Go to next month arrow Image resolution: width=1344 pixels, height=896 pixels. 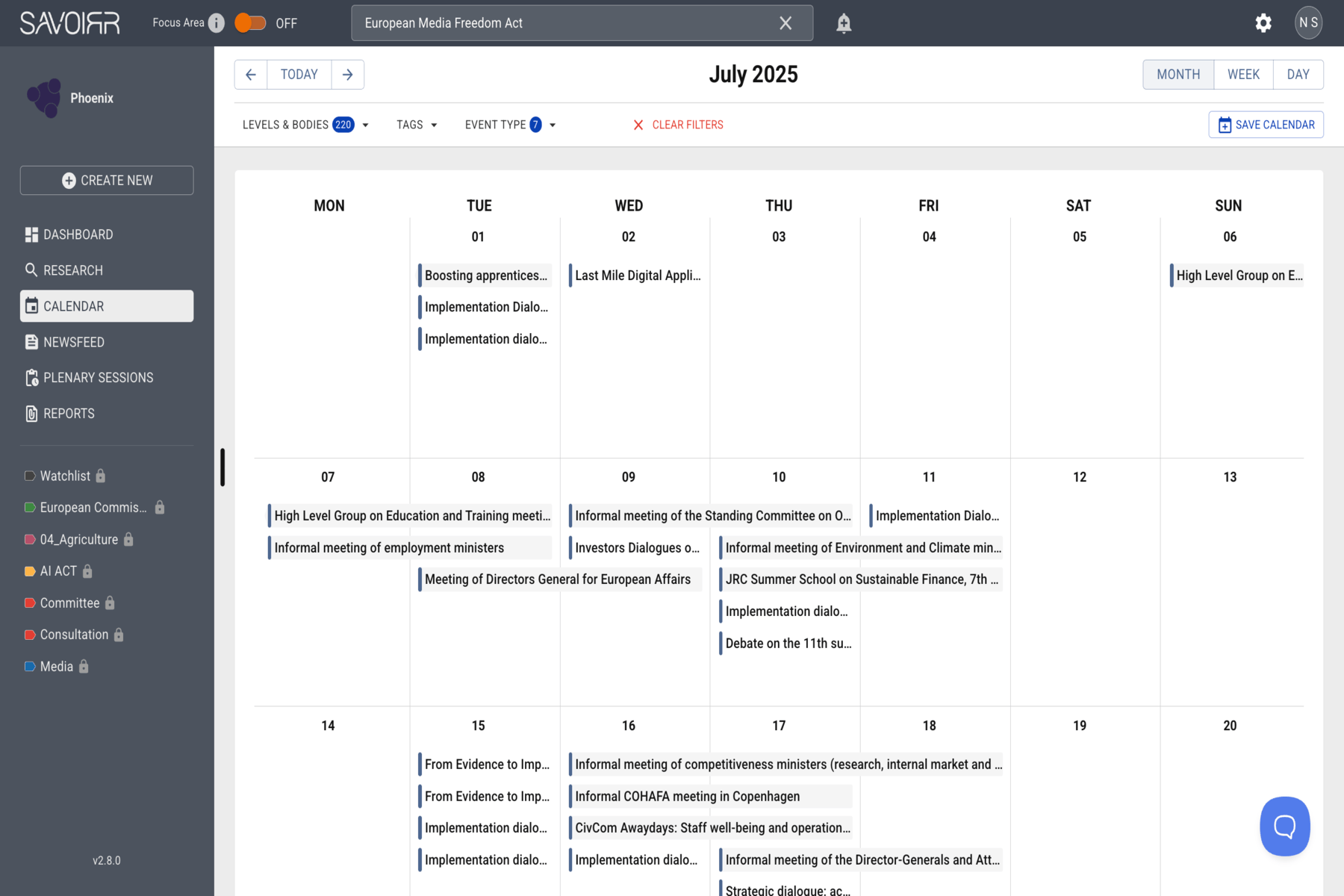point(348,75)
